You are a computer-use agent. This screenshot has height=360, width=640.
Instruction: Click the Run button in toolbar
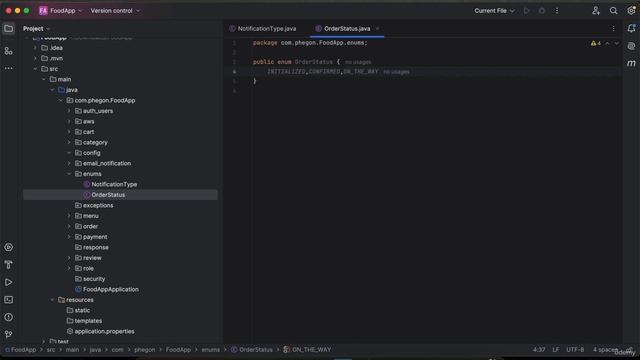tap(527, 11)
